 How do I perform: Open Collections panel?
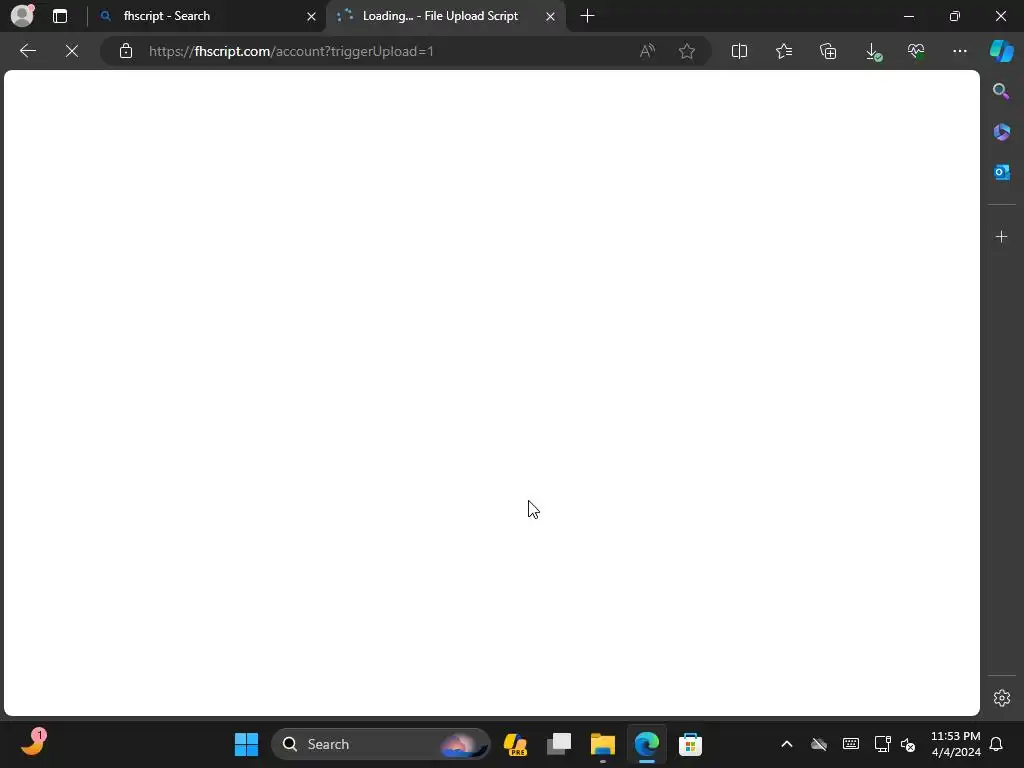pyautogui.click(x=828, y=51)
